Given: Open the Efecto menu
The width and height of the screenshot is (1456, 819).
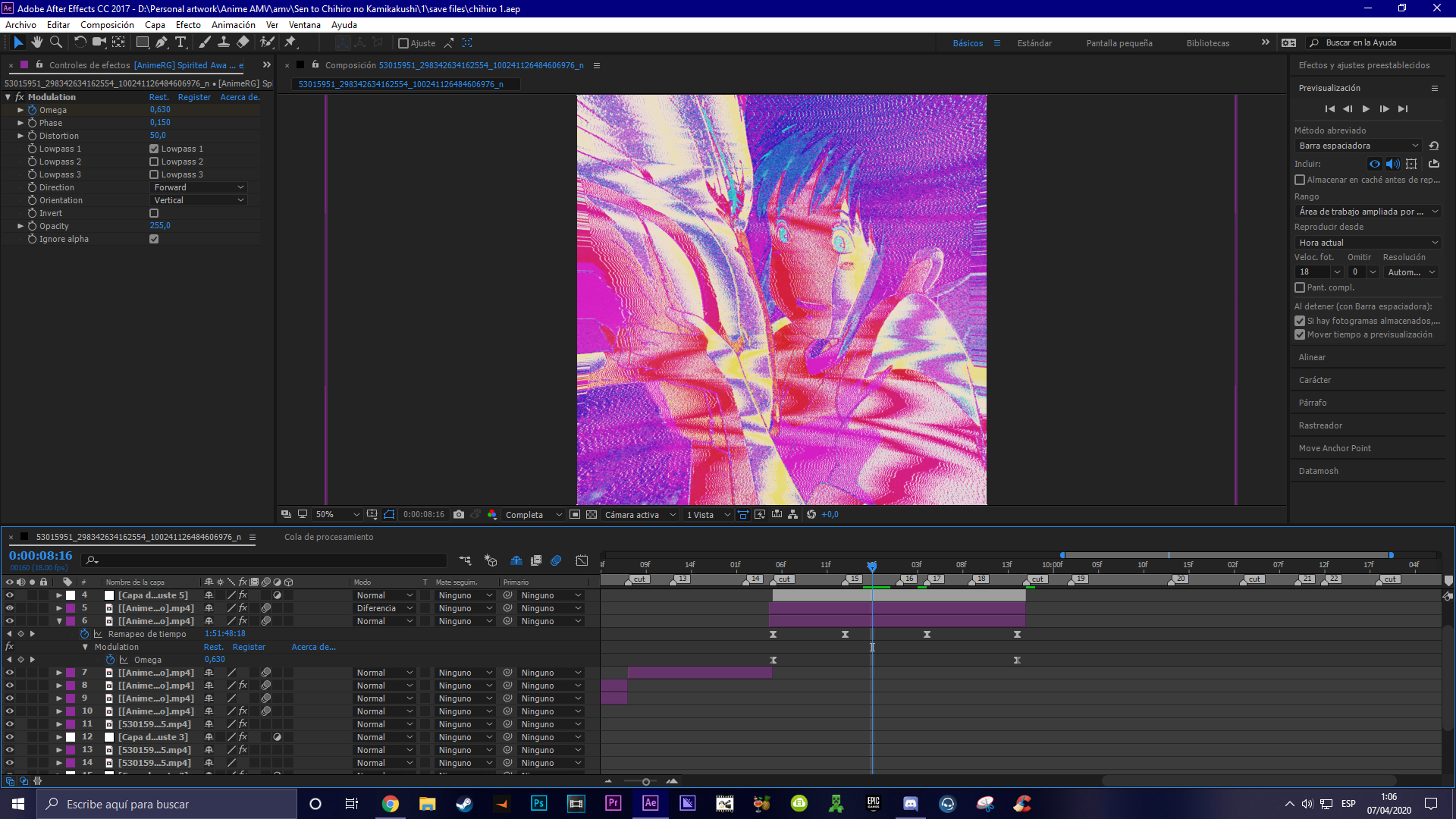Looking at the screenshot, I should (188, 24).
